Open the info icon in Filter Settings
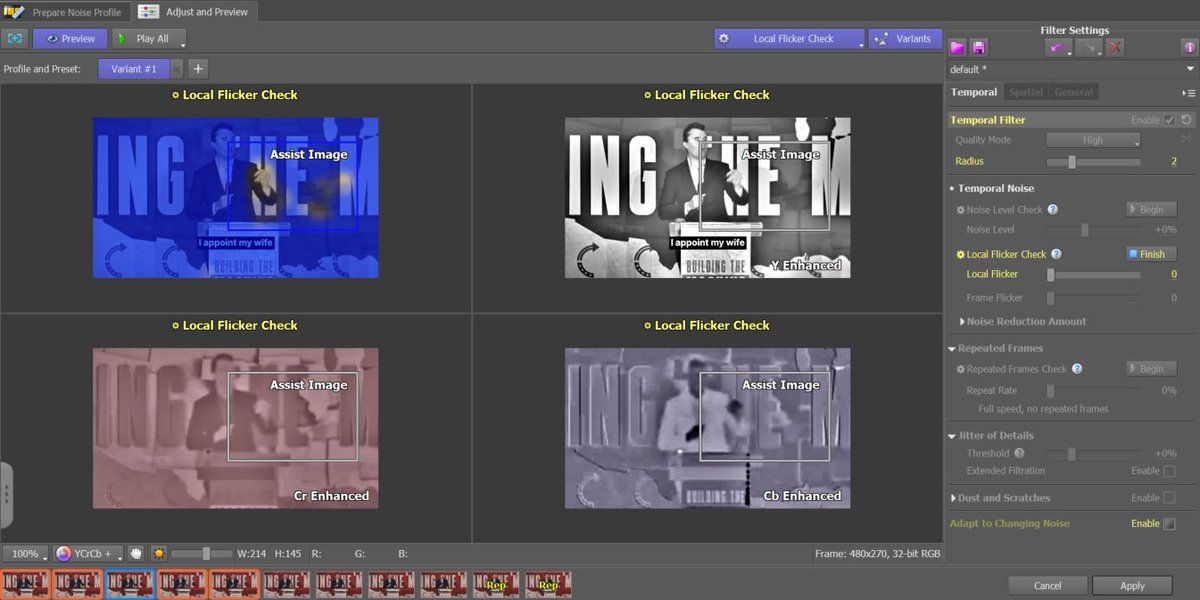Image resolution: width=1200 pixels, height=600 pixels. (1188, 47)
